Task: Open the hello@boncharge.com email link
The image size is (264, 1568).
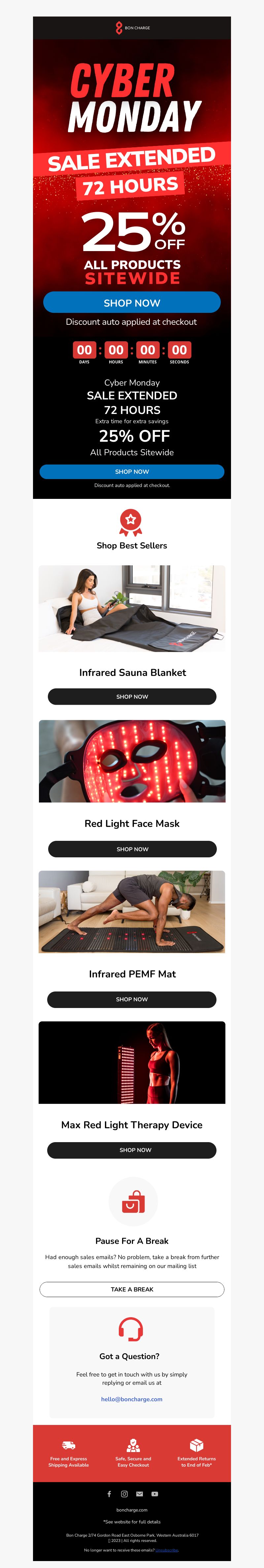Action: [x=131, y=1399]
